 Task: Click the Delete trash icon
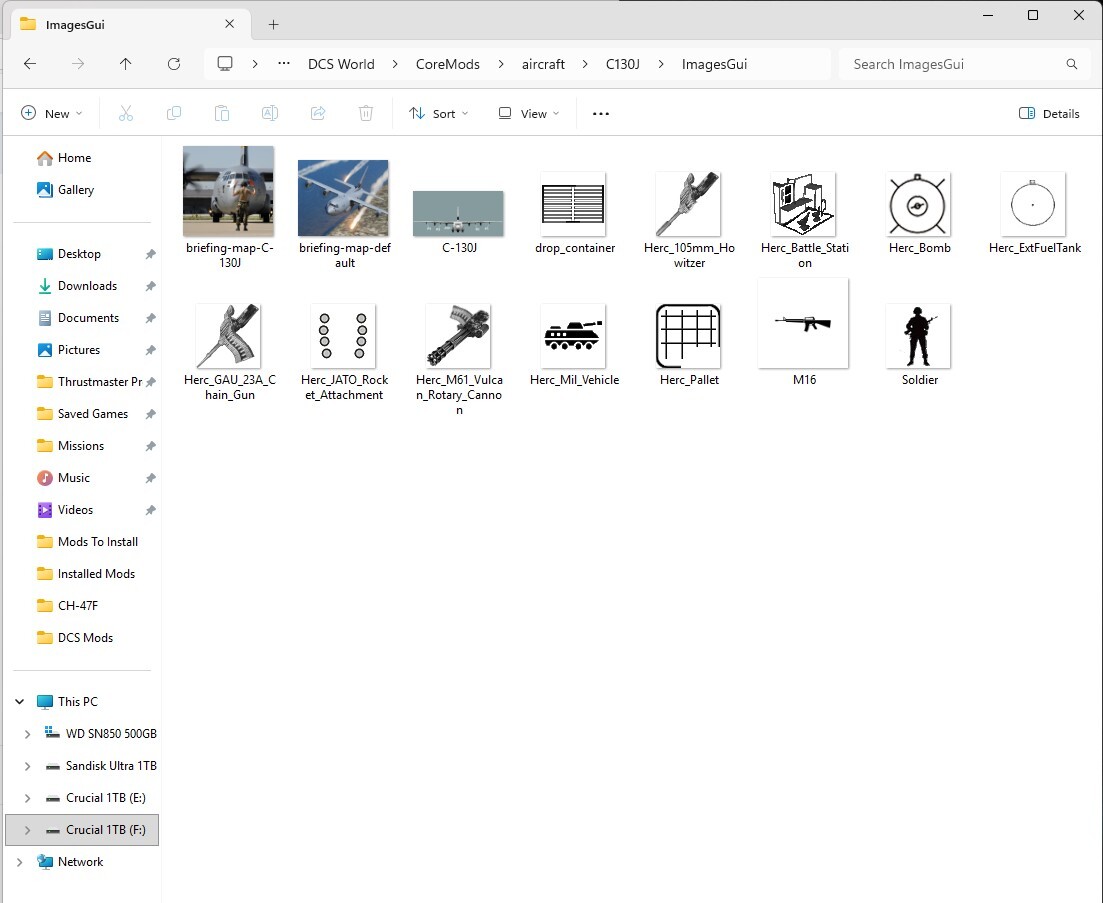(366, 113)
